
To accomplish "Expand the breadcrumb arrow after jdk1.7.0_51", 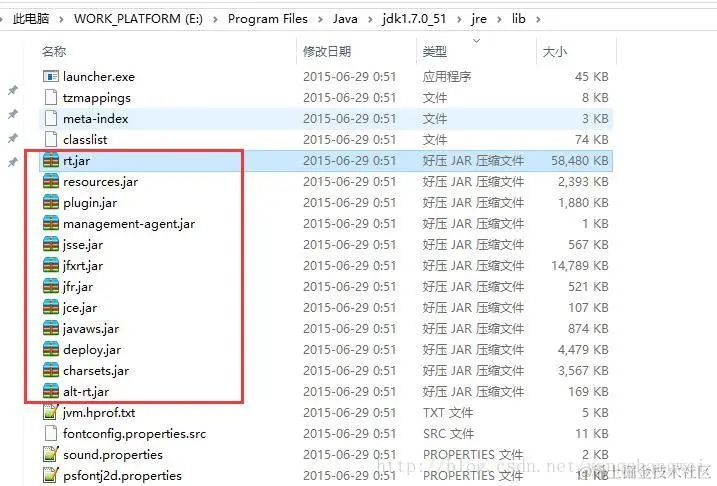I will click(459, 19).
